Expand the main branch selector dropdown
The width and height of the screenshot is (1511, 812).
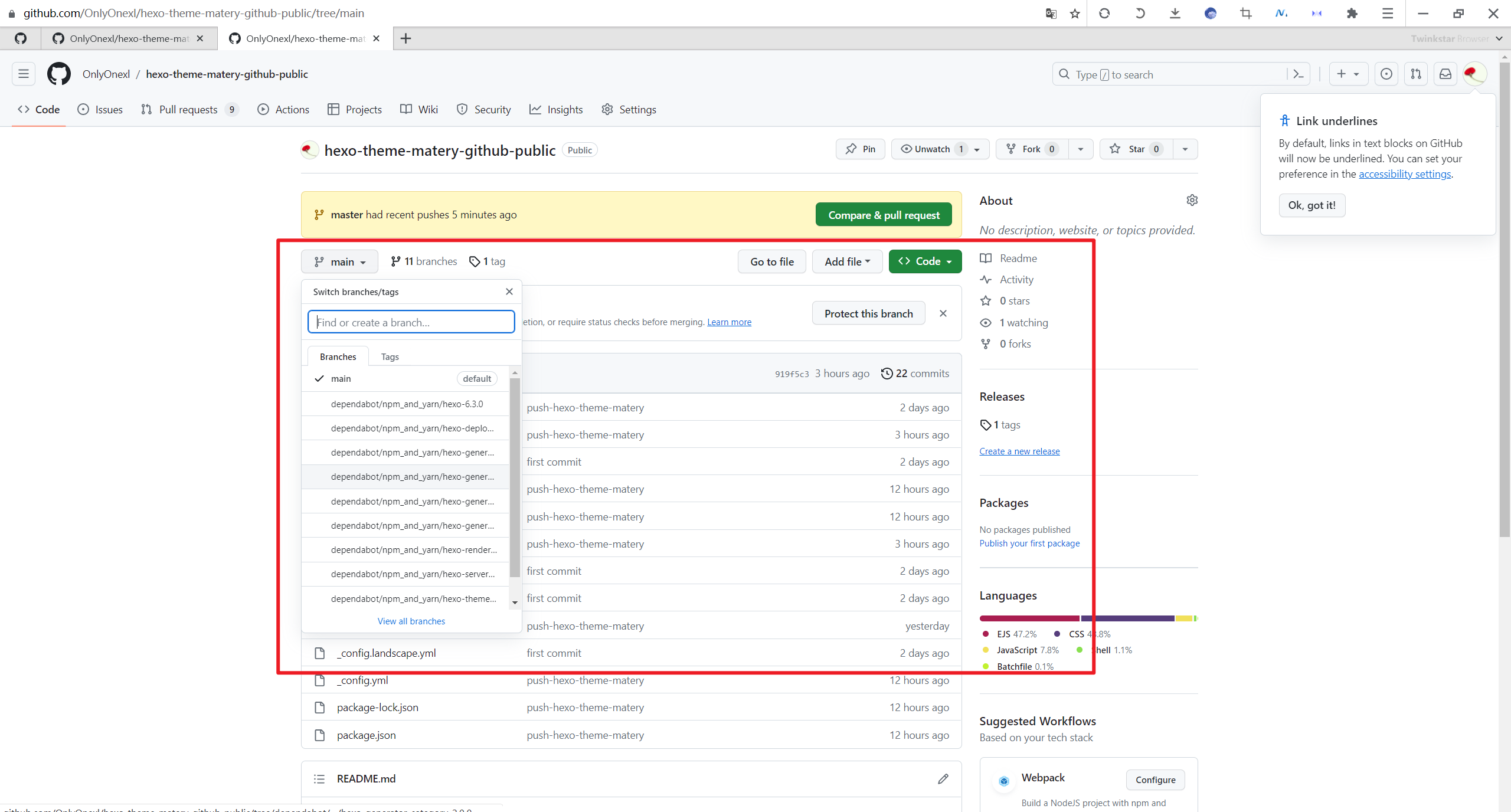[x=339, y=261]
